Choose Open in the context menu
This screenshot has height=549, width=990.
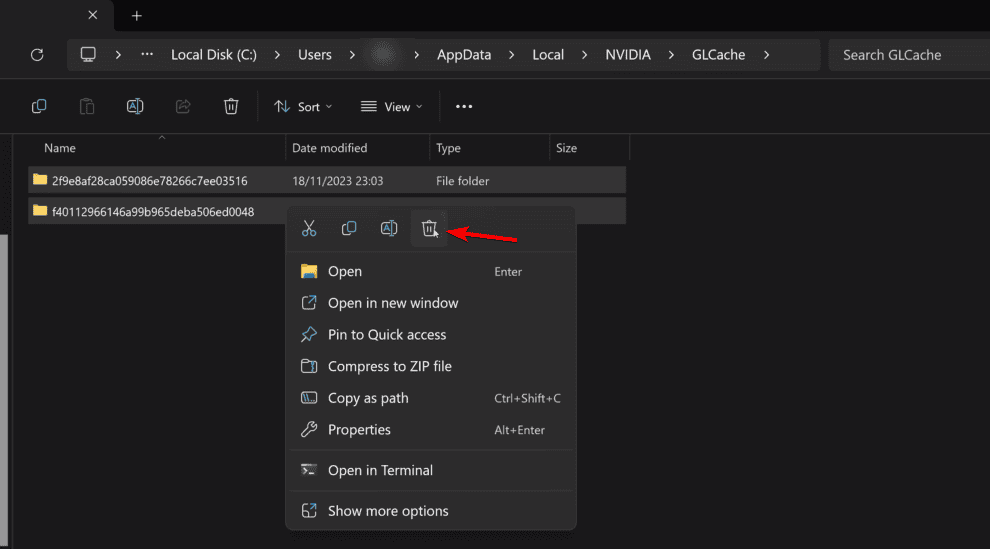click(x=431, y=271)
